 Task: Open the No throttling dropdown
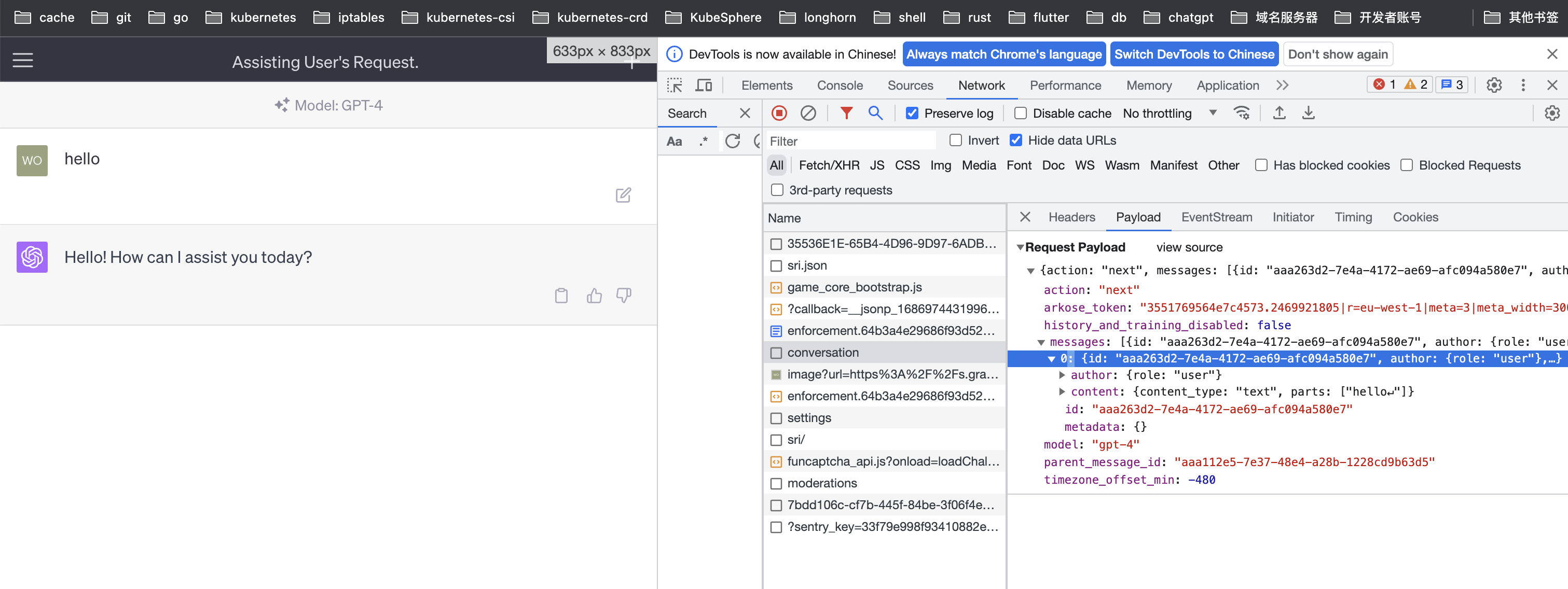point(1168,113)
